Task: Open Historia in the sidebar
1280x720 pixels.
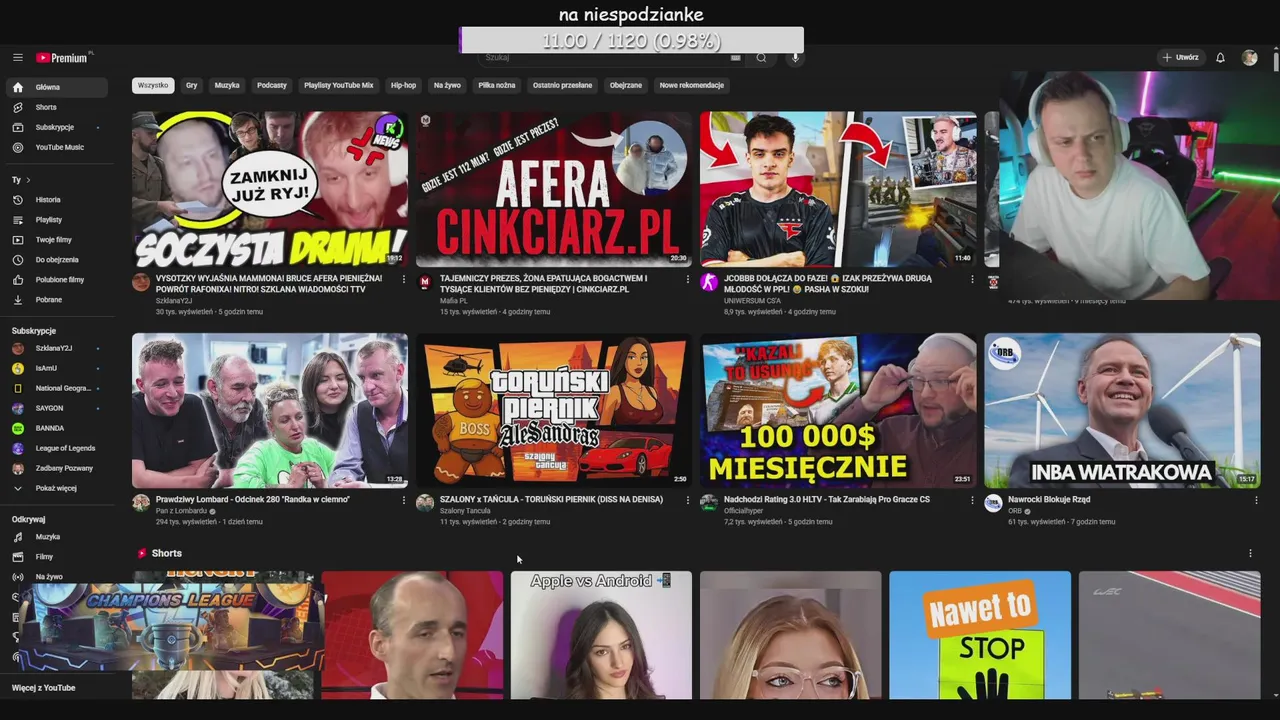Action: click(58, 200)
